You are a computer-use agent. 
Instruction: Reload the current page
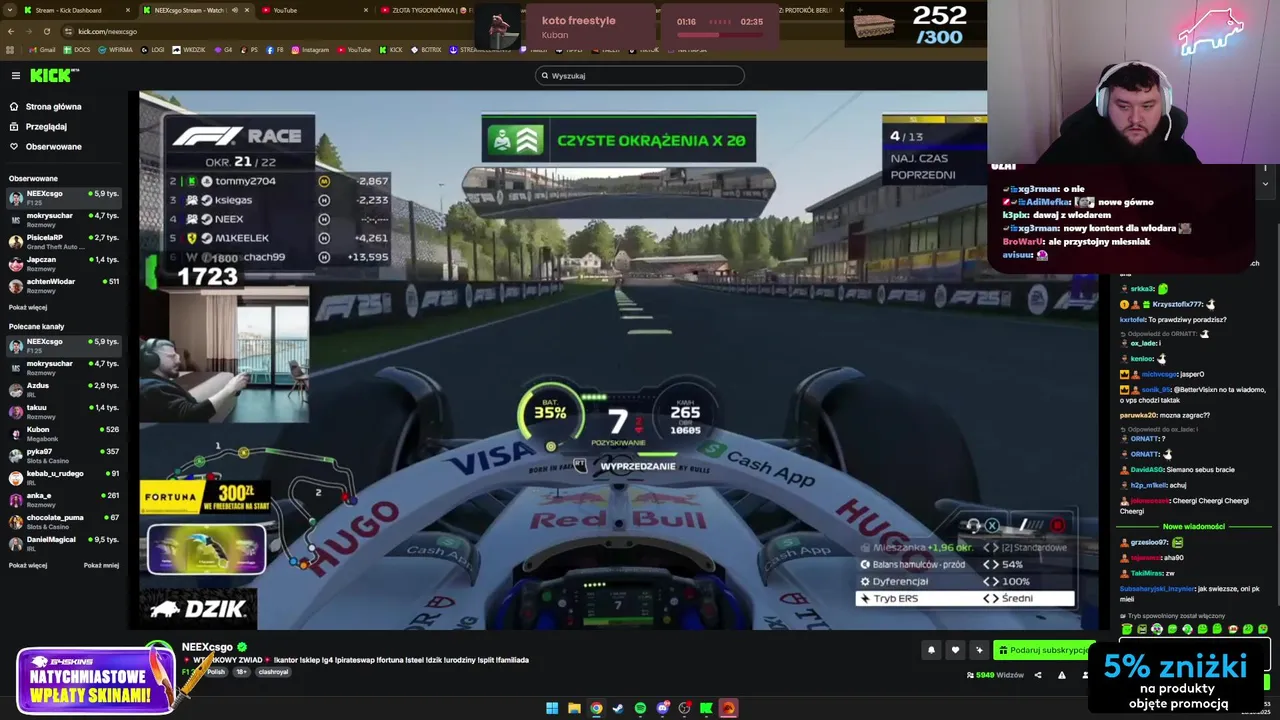(x=46, y=31)
